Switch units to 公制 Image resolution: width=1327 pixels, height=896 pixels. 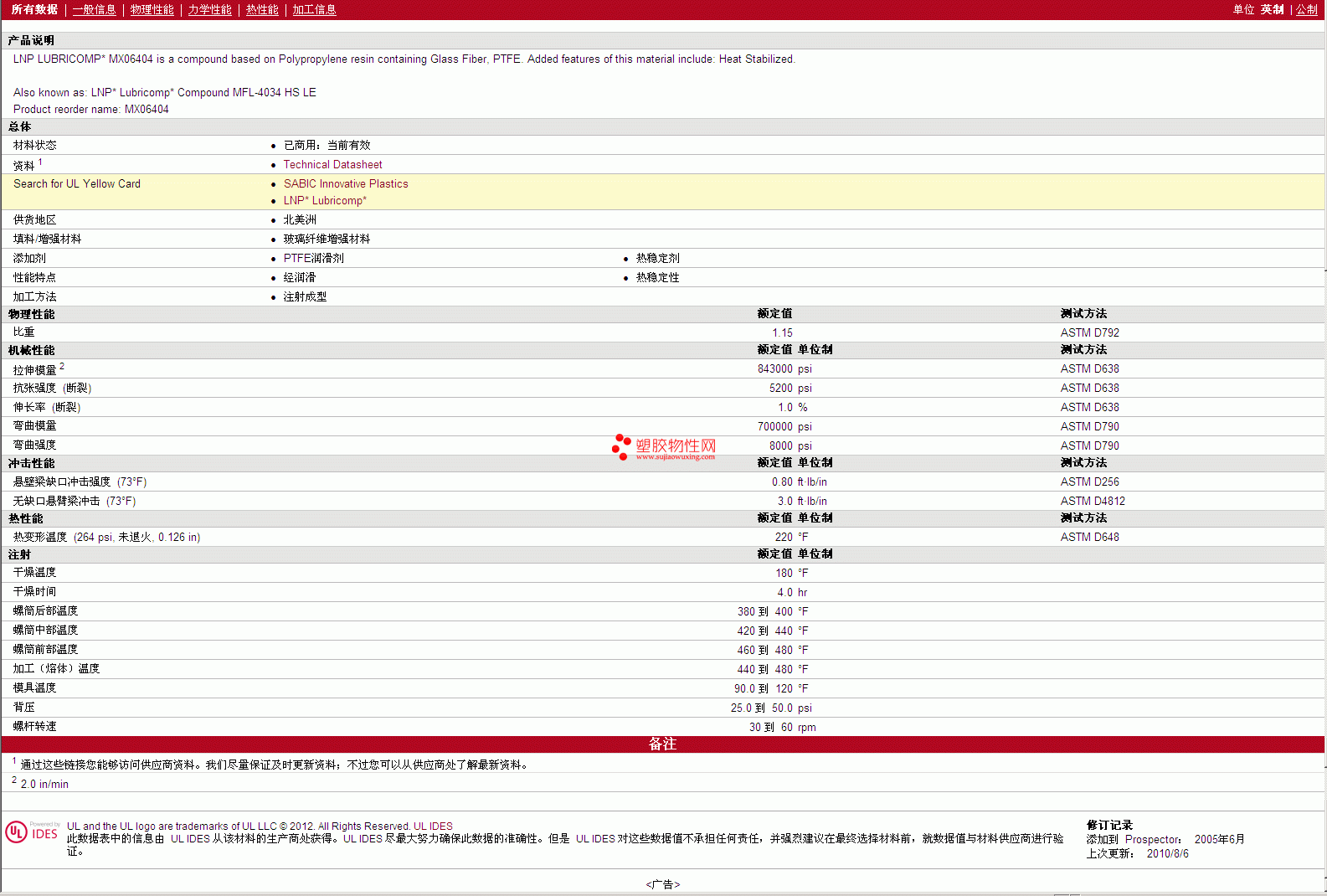[1307, 9]
